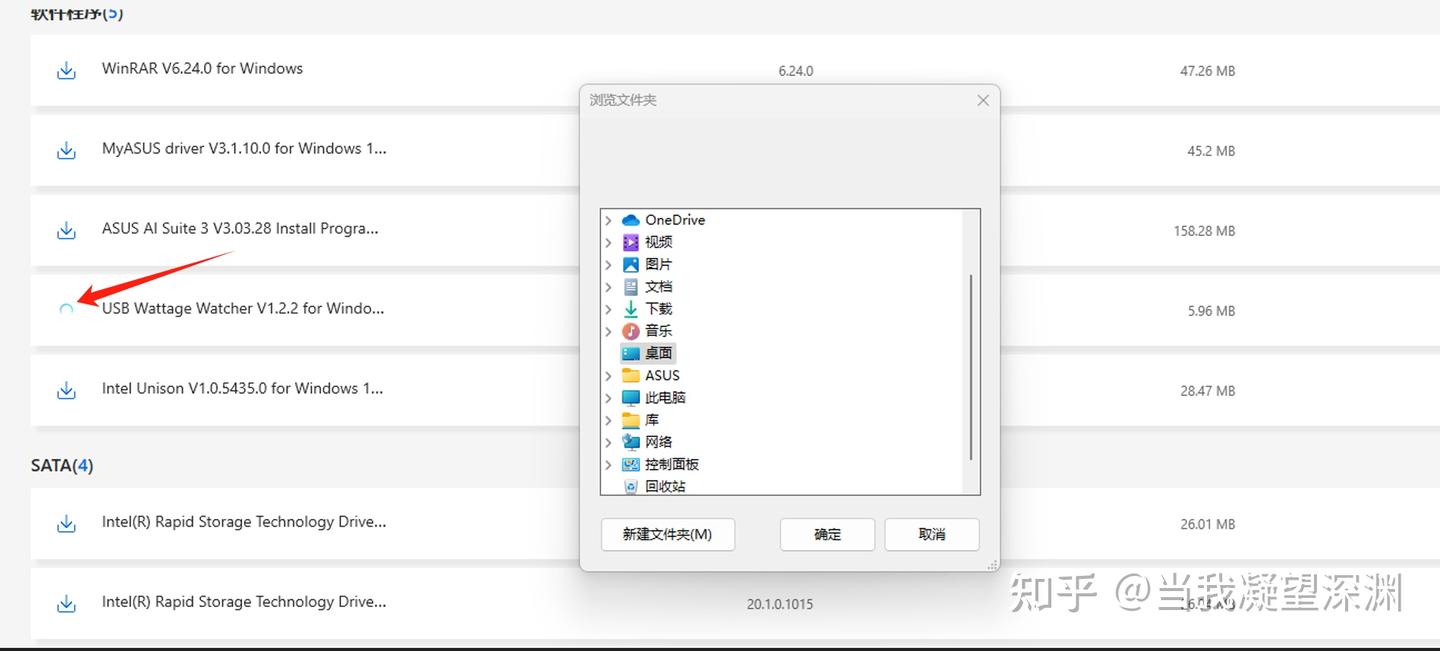Viewport: 1440px width, 651px height.
Task: Click the 5.96 MB size value
Action: 1212,311
